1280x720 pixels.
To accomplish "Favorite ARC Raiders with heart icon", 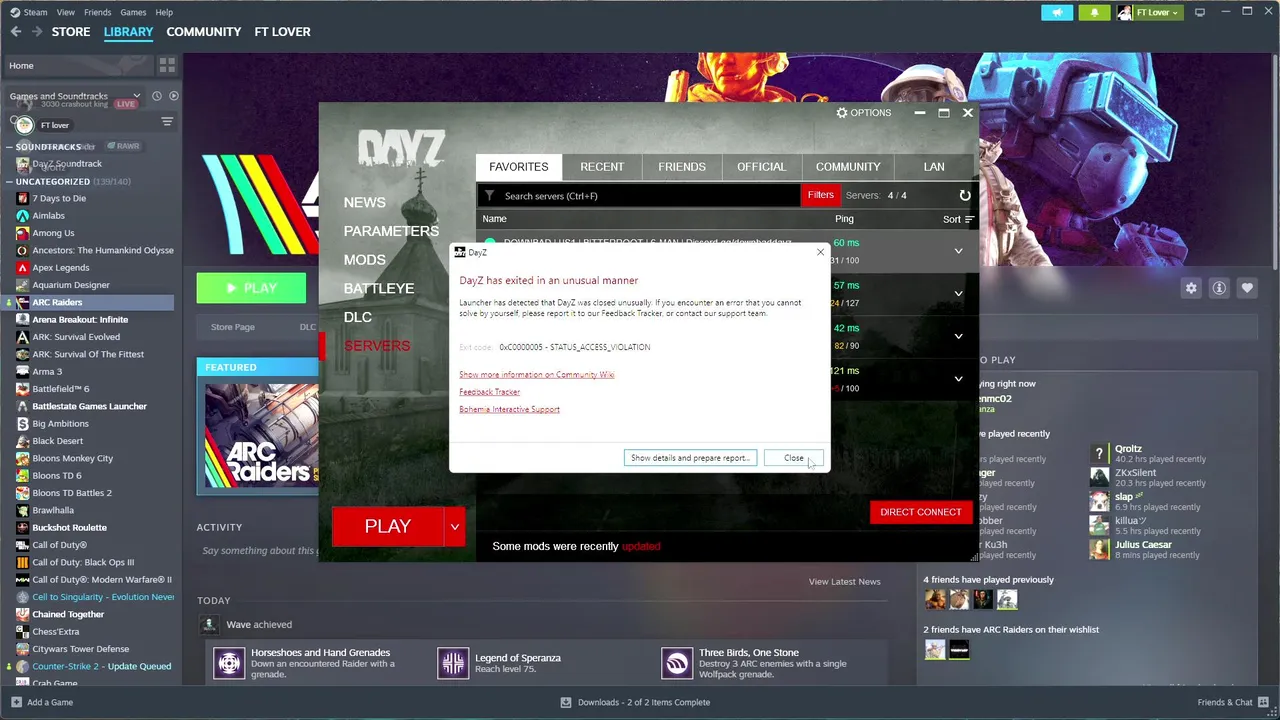I will 1247,288.
